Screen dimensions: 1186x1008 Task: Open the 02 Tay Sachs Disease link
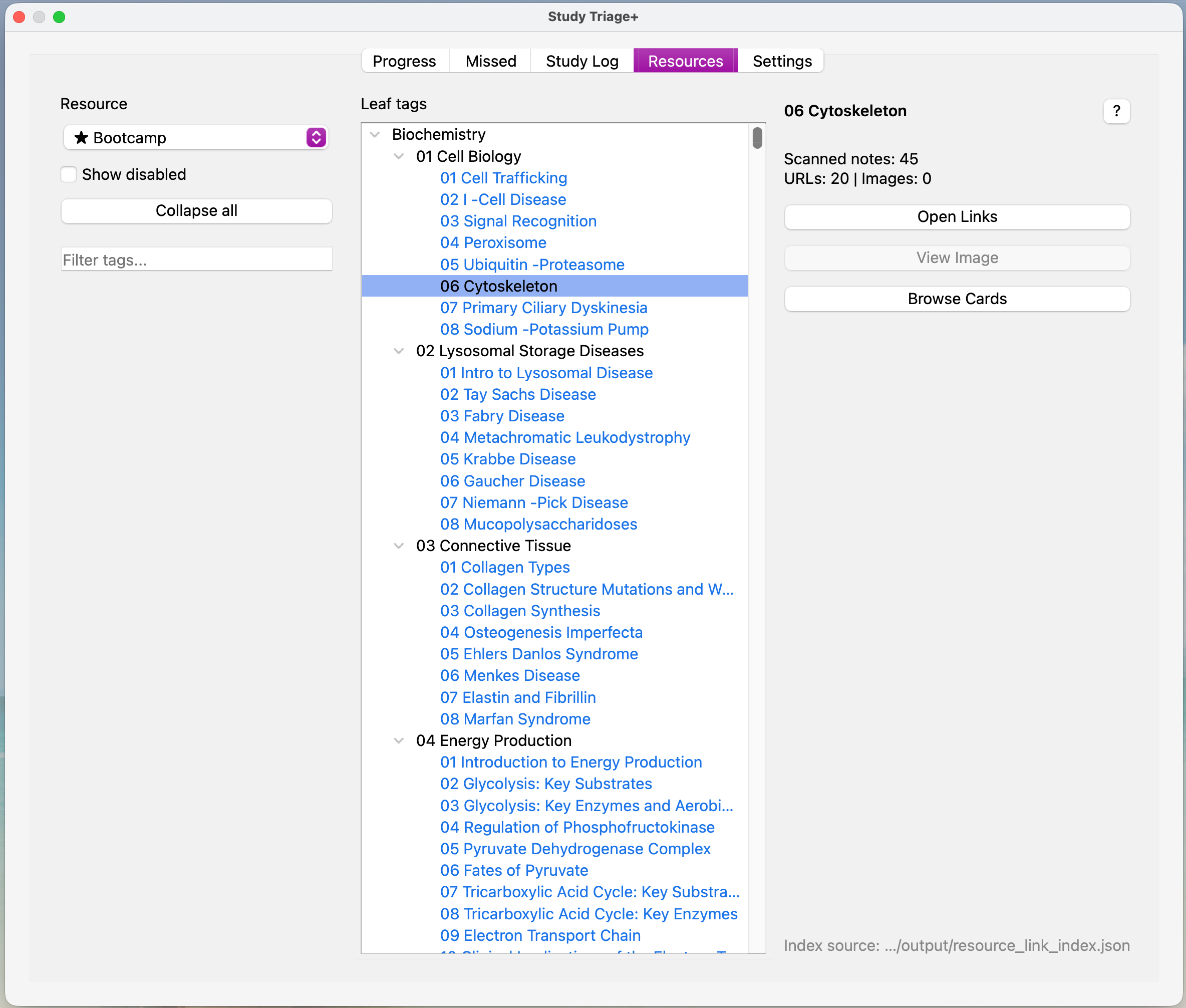[x=517, y=394]
